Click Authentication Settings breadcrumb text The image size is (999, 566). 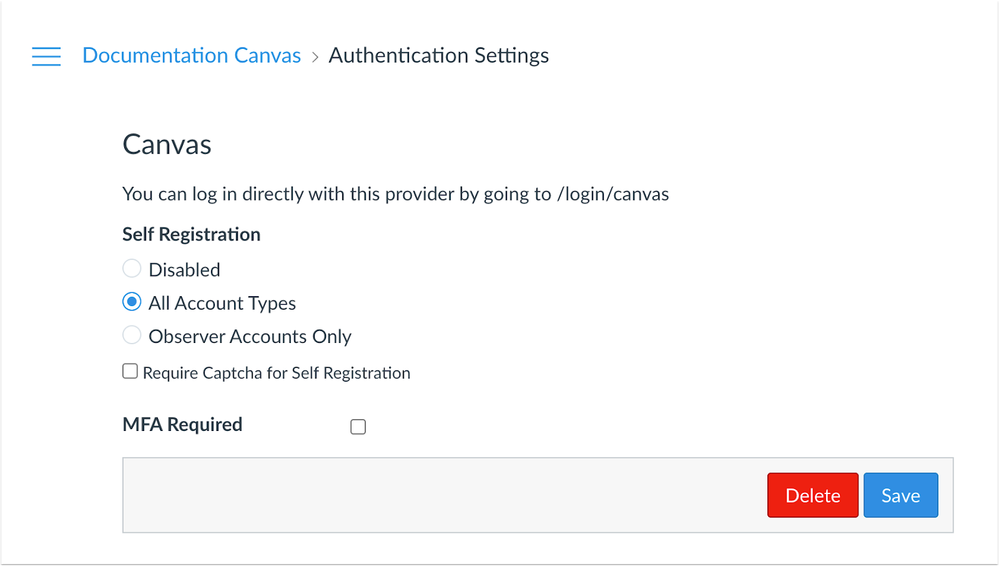[x=438, y=55]
